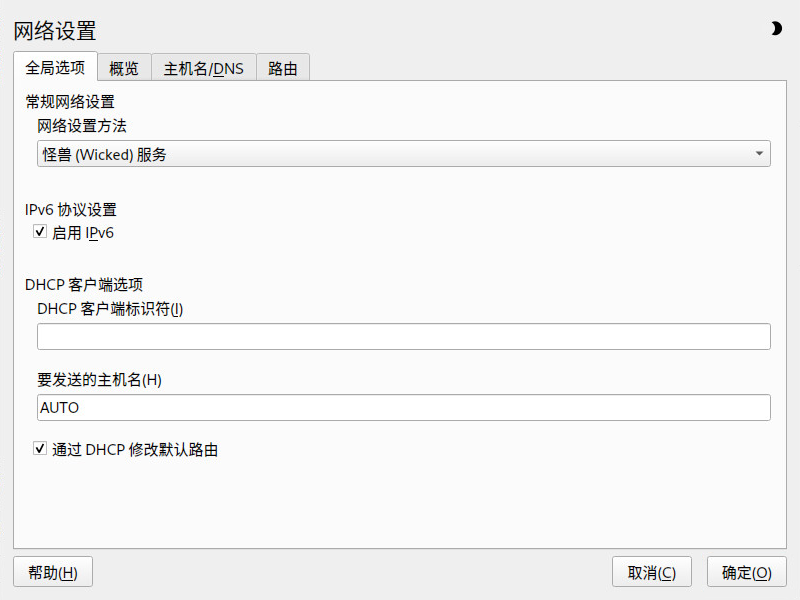Screen dimensions: 800x600
Task: Confirm with the 确定(O) button
Action: (x=747, y=573)
